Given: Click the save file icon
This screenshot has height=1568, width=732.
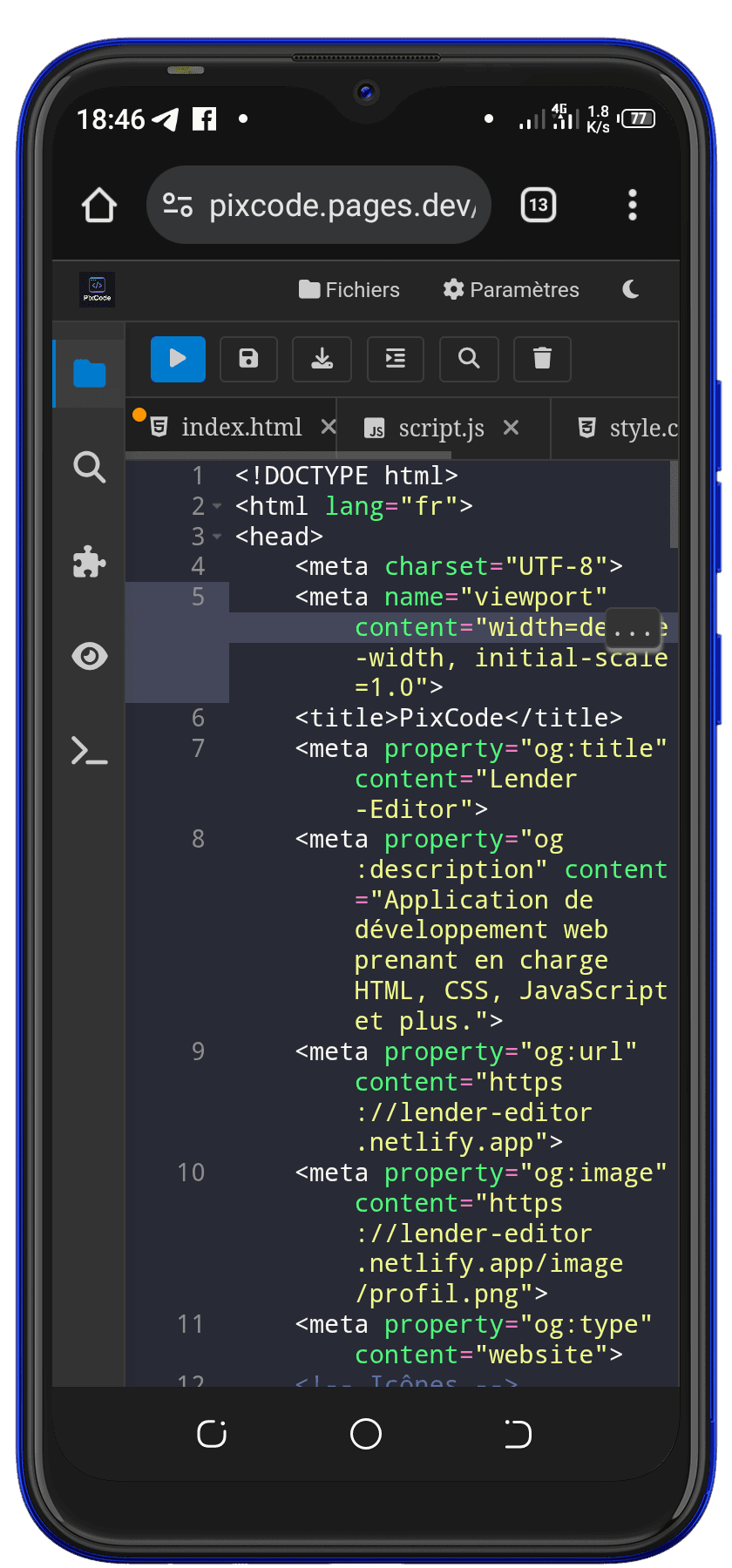Looking at the screenshot, I should pos(248,359).
